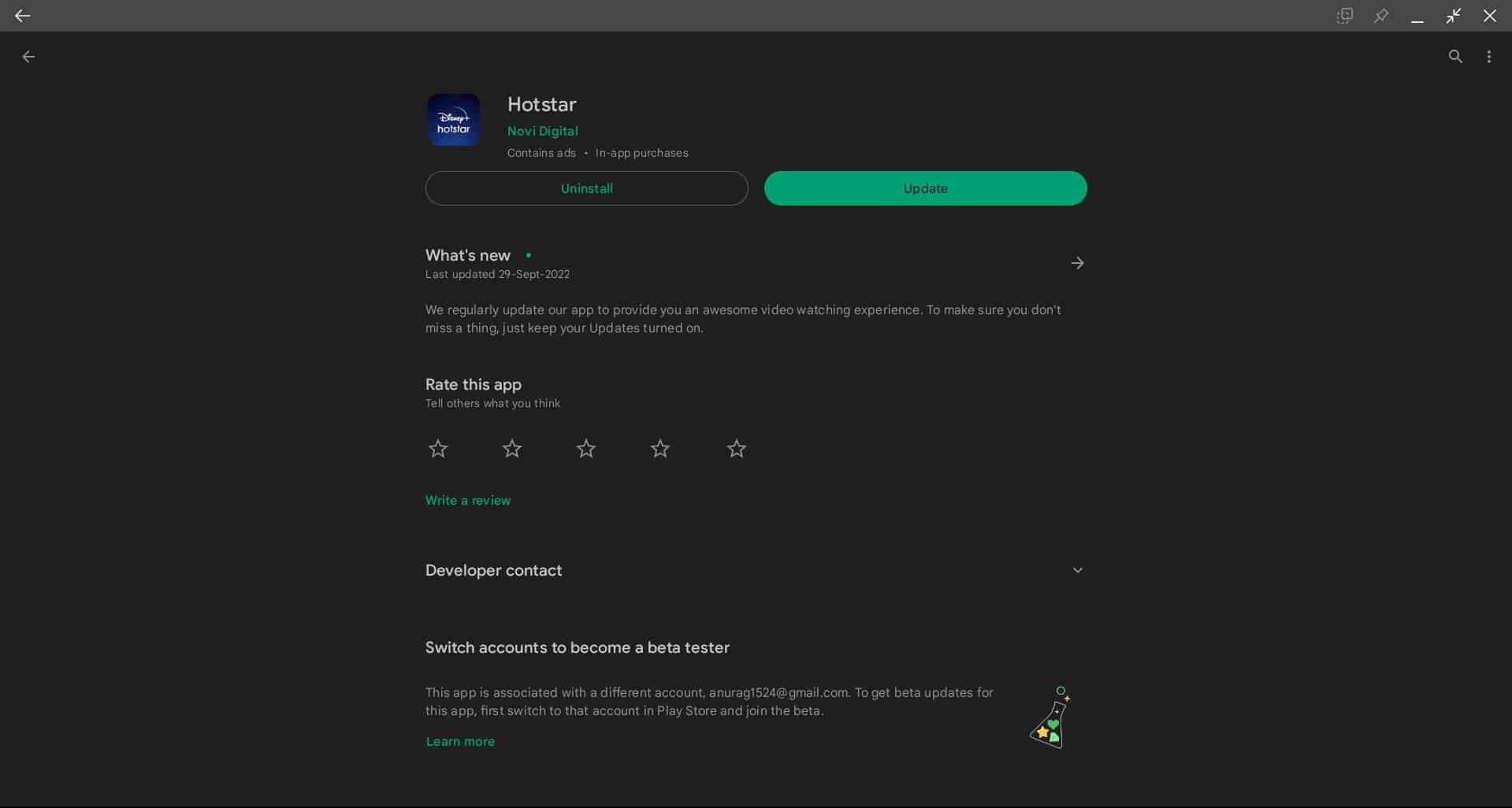Pin the window with the pin icon
Viewport: 1512px width, 808px height.
click(x=1381, y=16)
